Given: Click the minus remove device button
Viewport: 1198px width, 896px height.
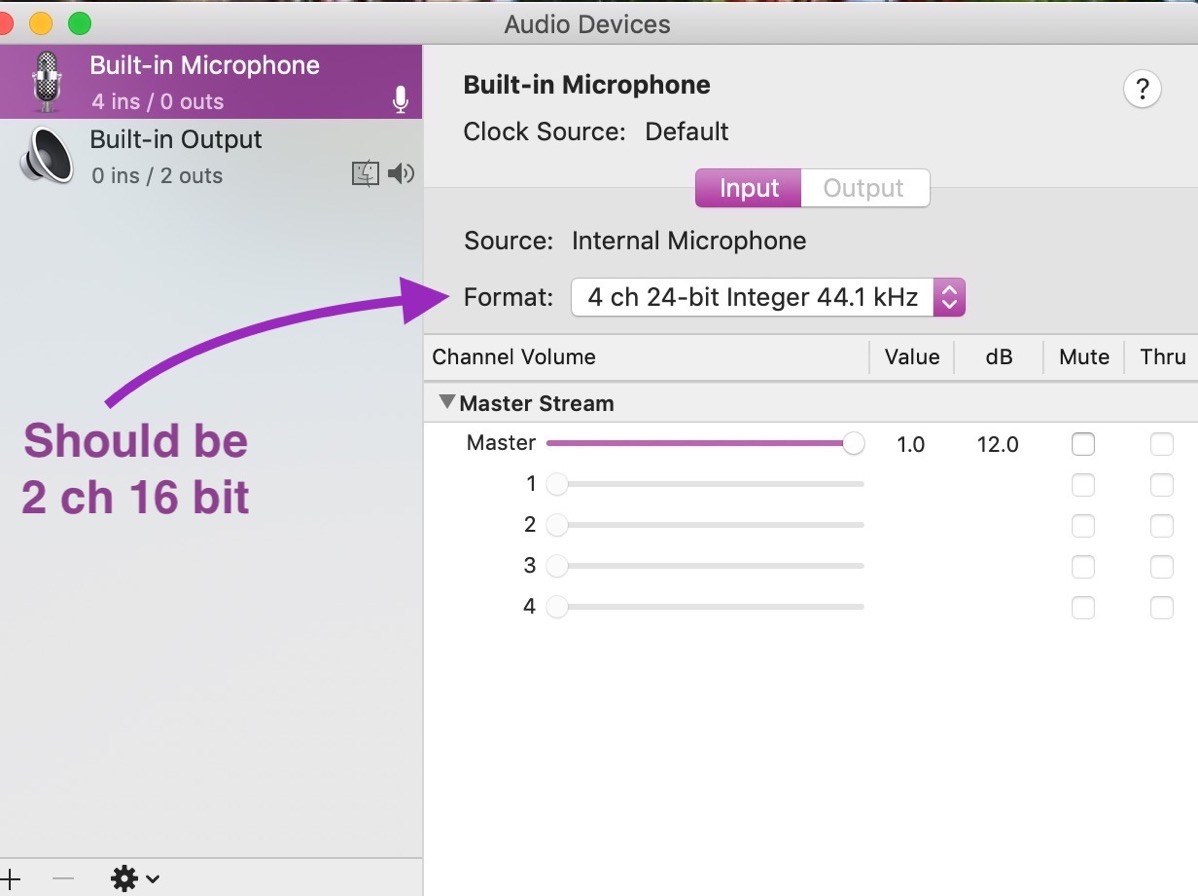Looking at the screenshot, I should coord(63,878).
